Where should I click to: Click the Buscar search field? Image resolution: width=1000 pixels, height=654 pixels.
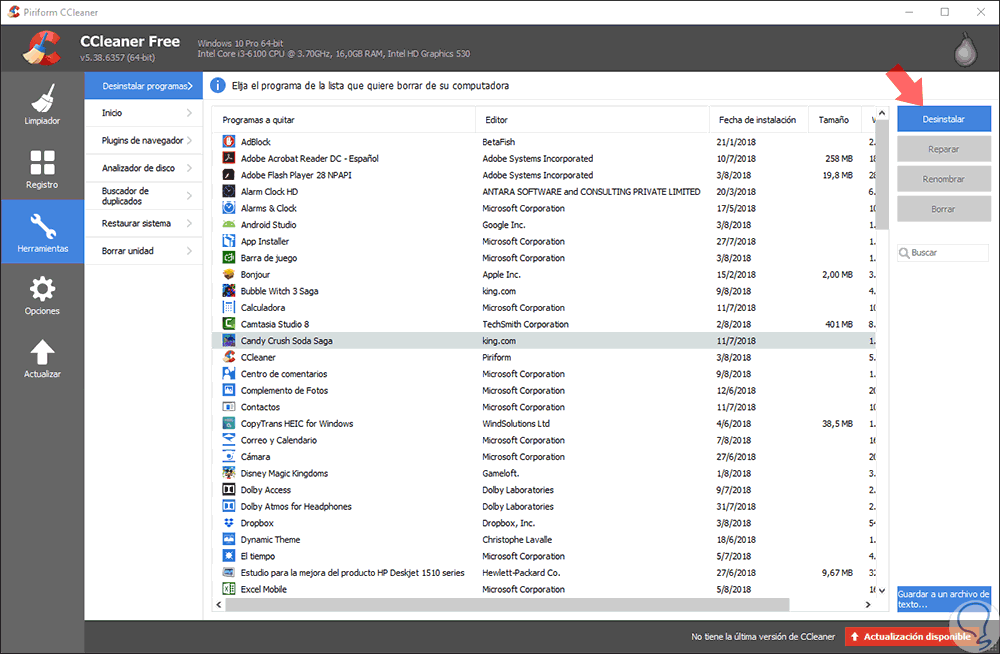click(947, 253)
